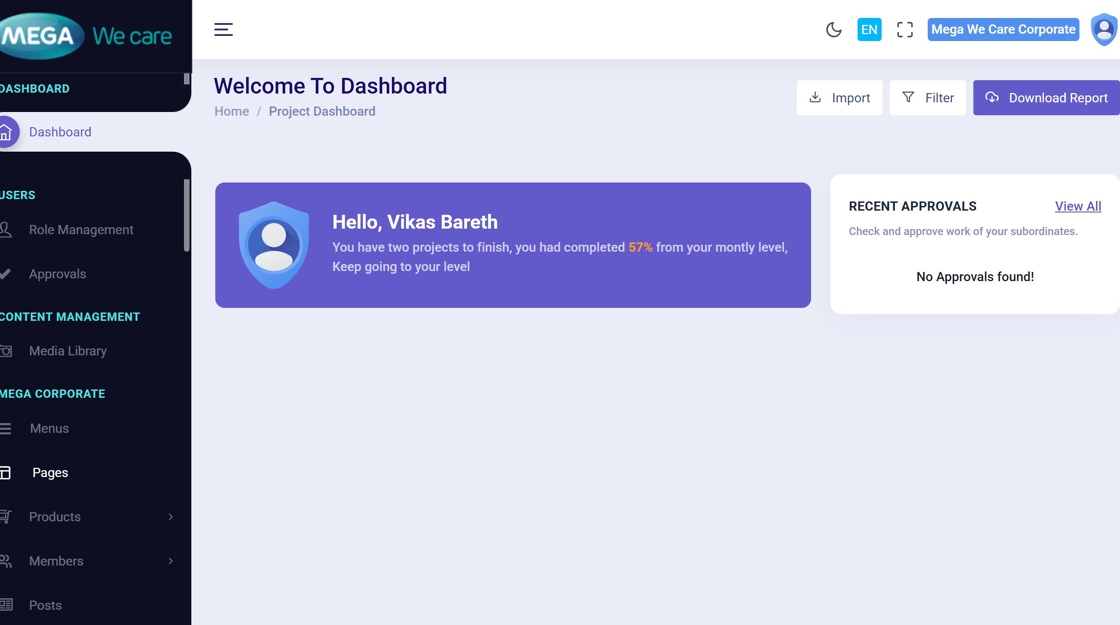Select Pages in the sidebar
This screenshot has height=625, width=1120.
click(x=50, y=473)
